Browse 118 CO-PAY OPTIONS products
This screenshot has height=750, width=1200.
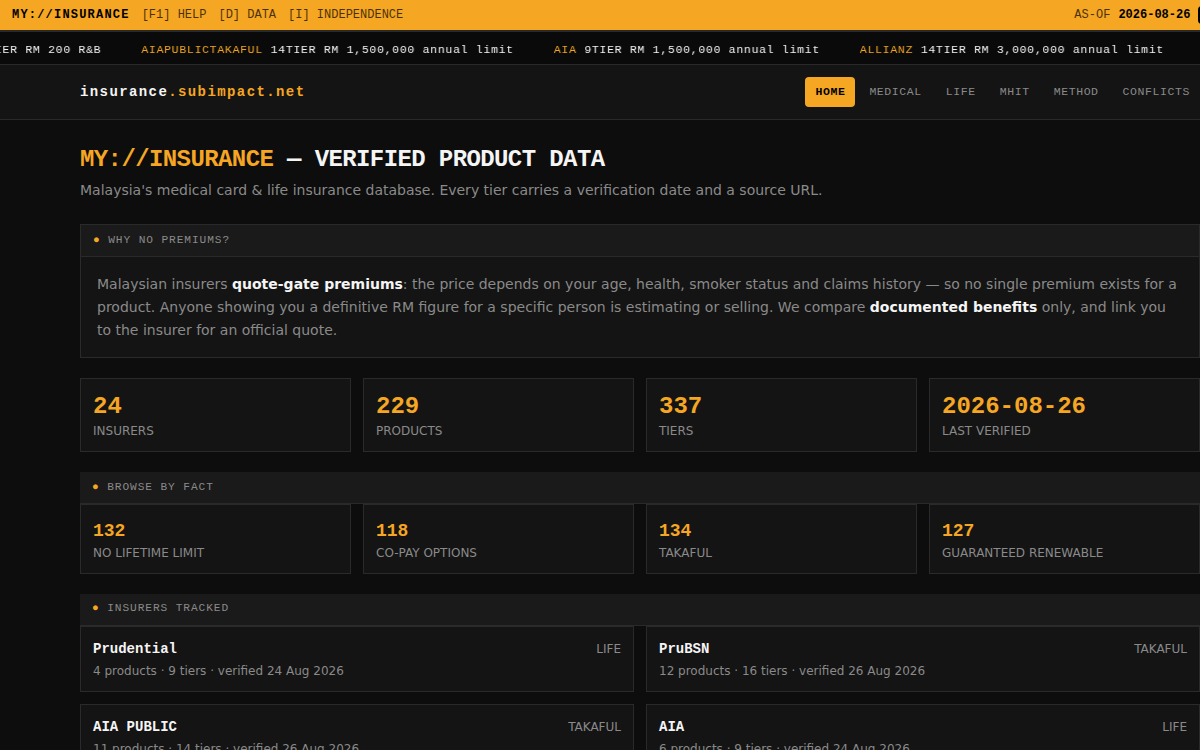pos(498,539)
